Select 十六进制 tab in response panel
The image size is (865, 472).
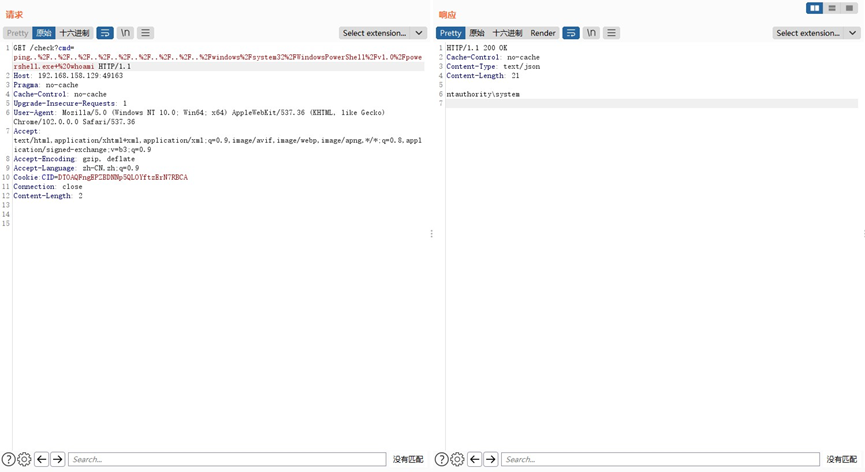coord(507,33)
